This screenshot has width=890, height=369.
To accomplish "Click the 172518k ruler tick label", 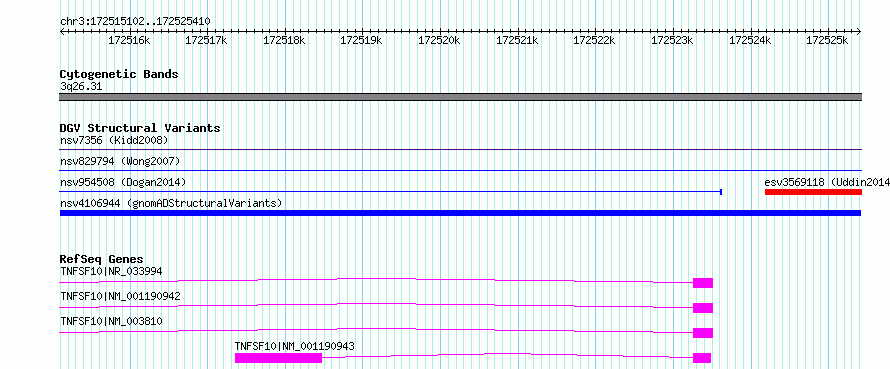I will click(x=284, y=40).
